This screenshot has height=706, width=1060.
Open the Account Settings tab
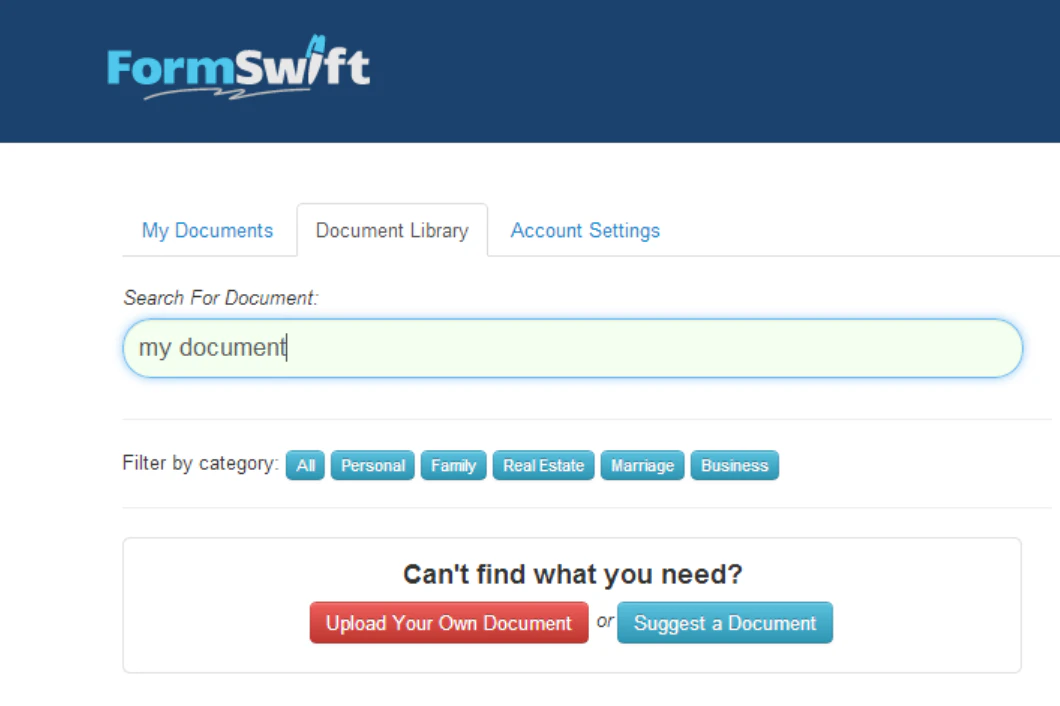[x=584, y=230]
